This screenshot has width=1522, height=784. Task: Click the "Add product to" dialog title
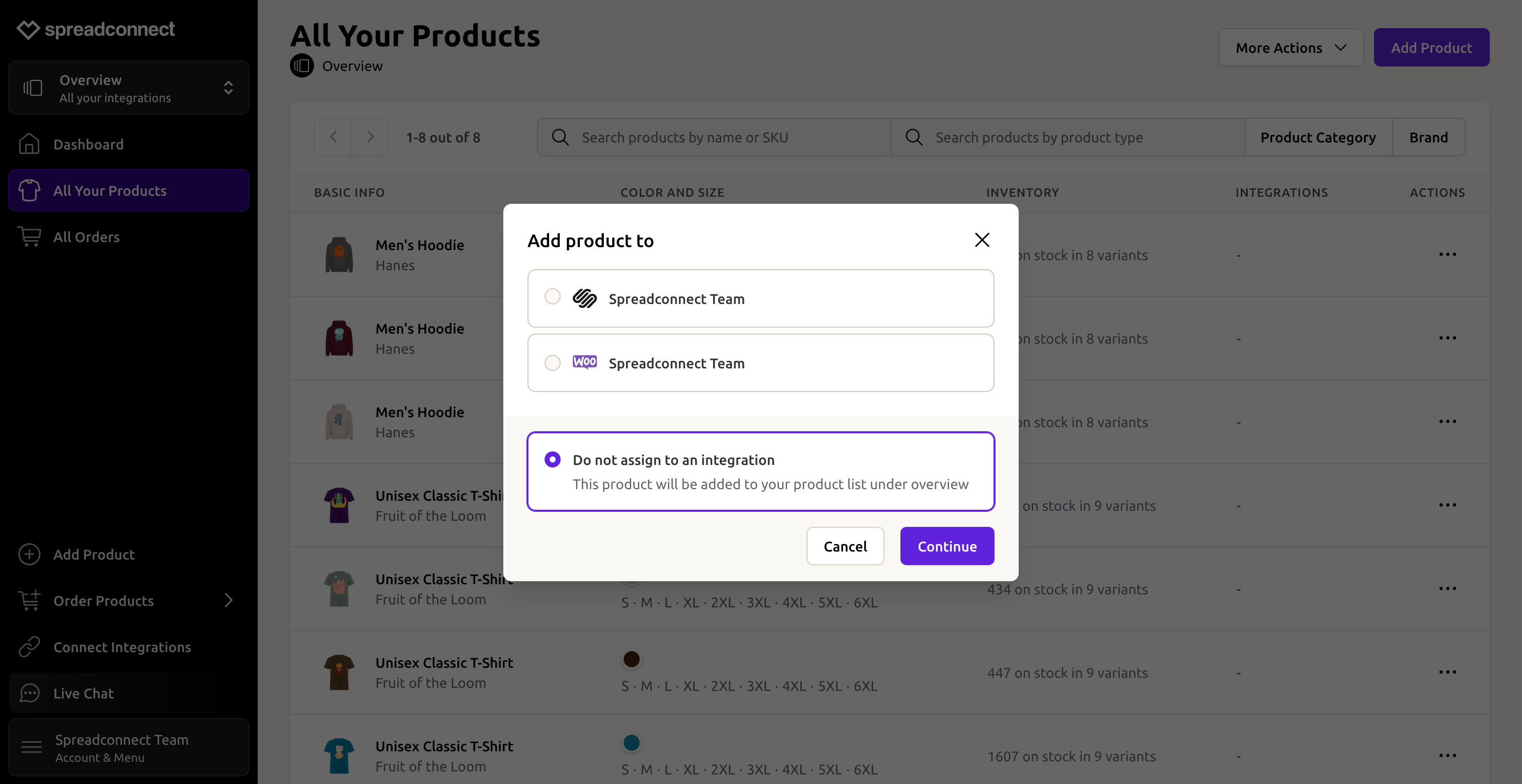[590, 241]
